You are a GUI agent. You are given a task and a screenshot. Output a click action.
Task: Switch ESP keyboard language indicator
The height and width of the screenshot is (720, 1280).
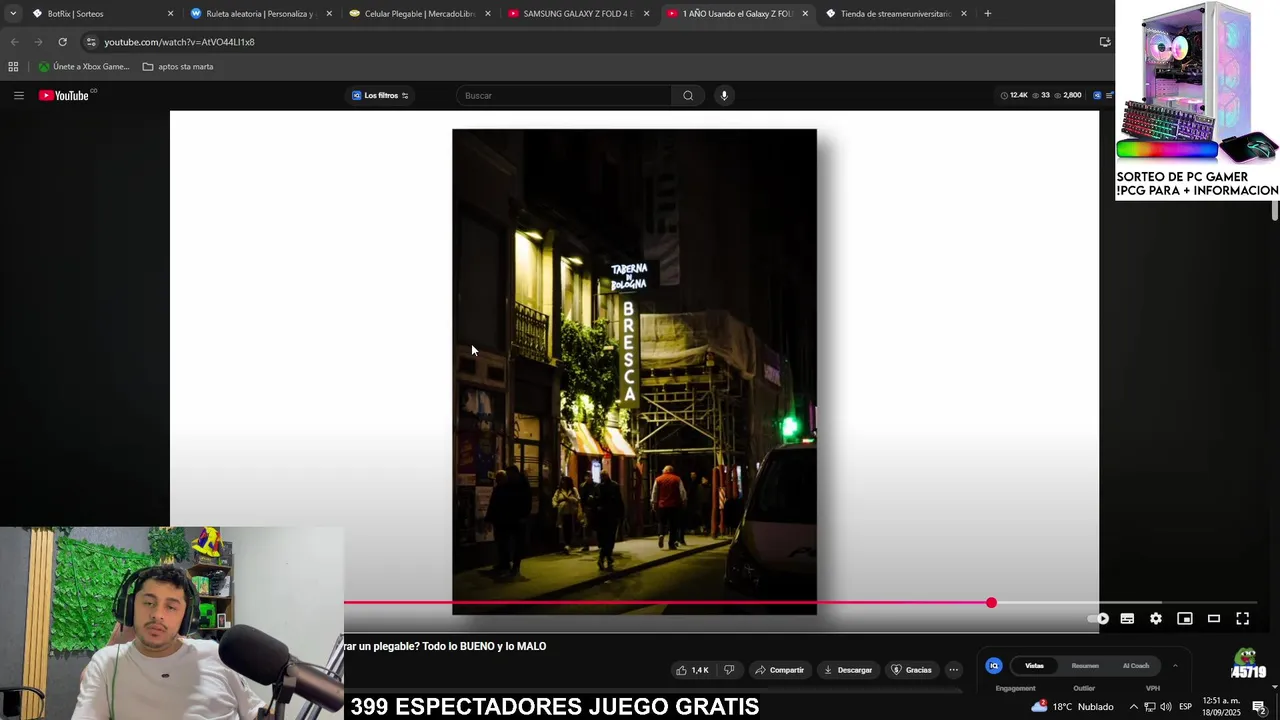click(1186, 707)
